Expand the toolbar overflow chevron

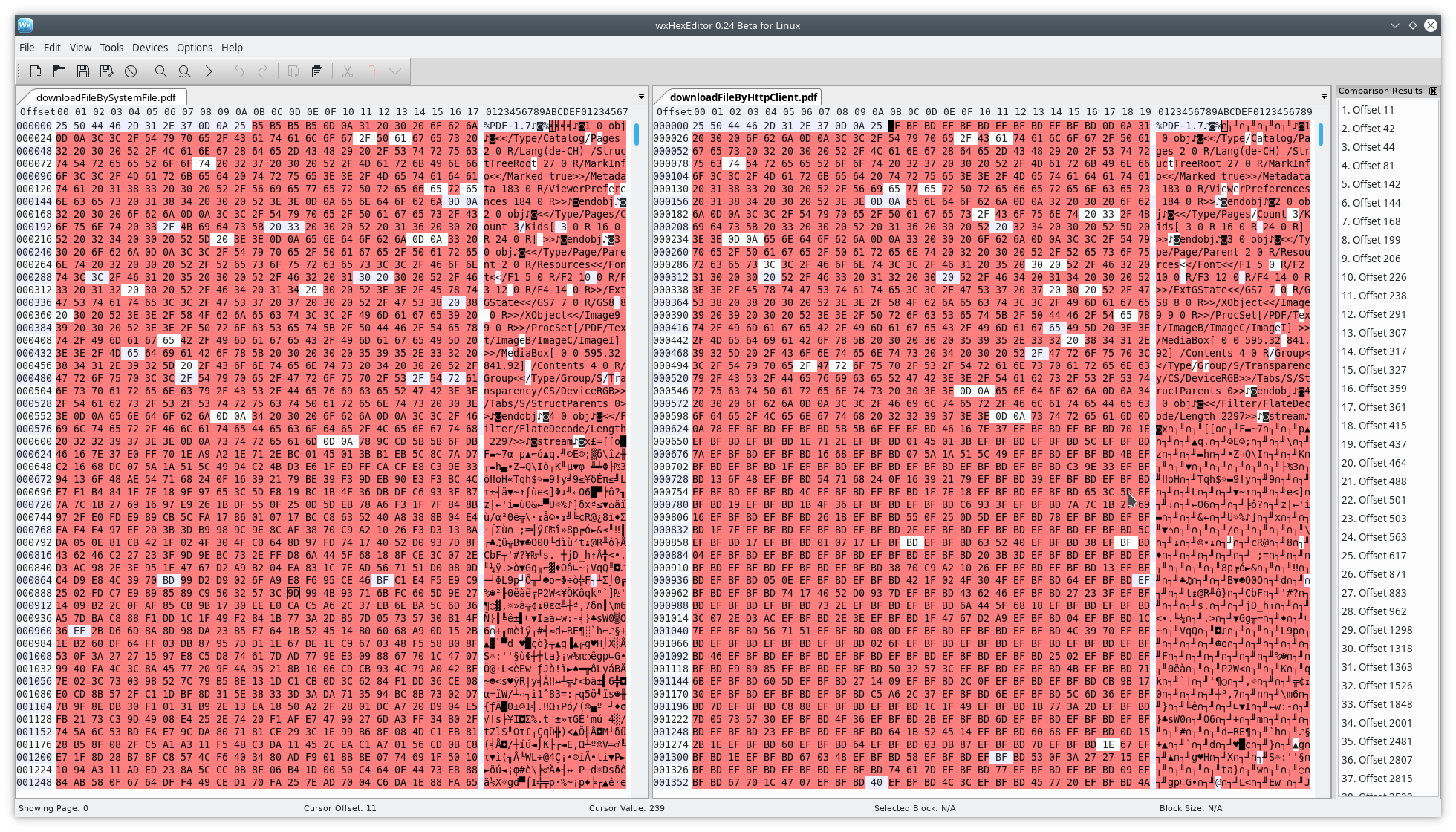(x=394, y=71)
